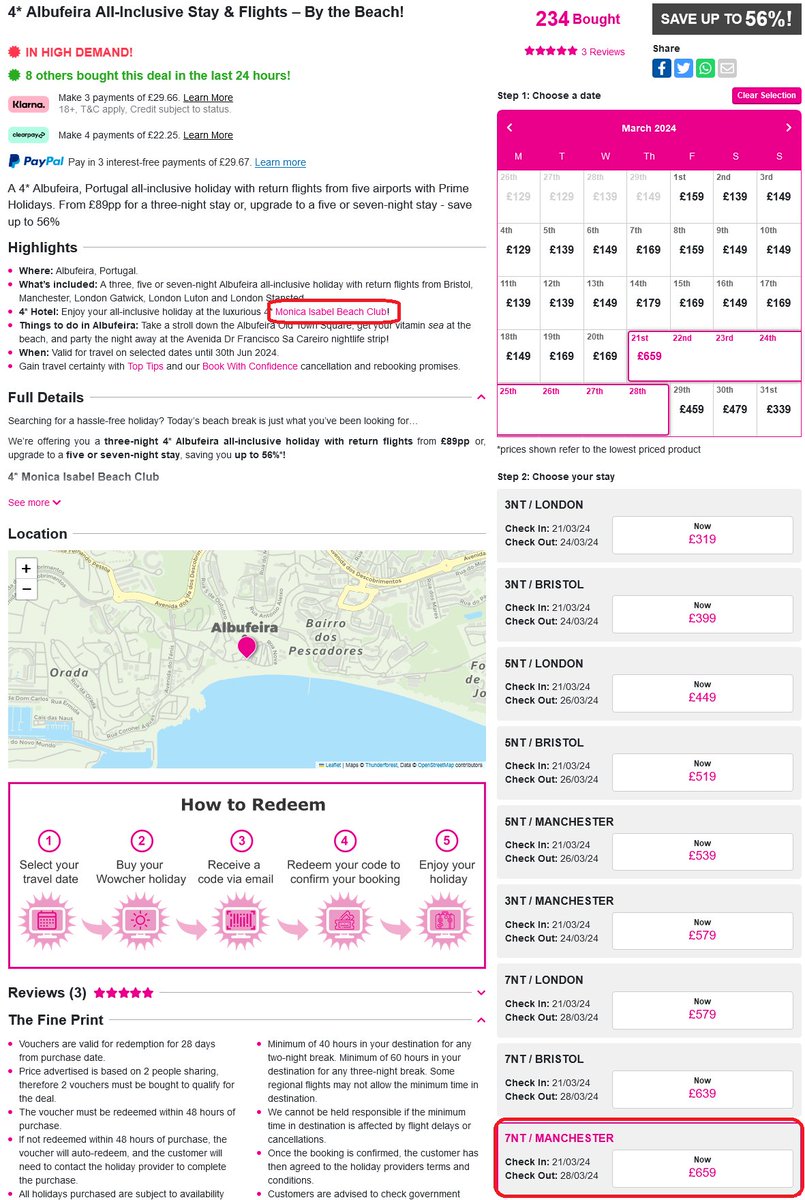Collapse the Full Details section

point(480,396)
